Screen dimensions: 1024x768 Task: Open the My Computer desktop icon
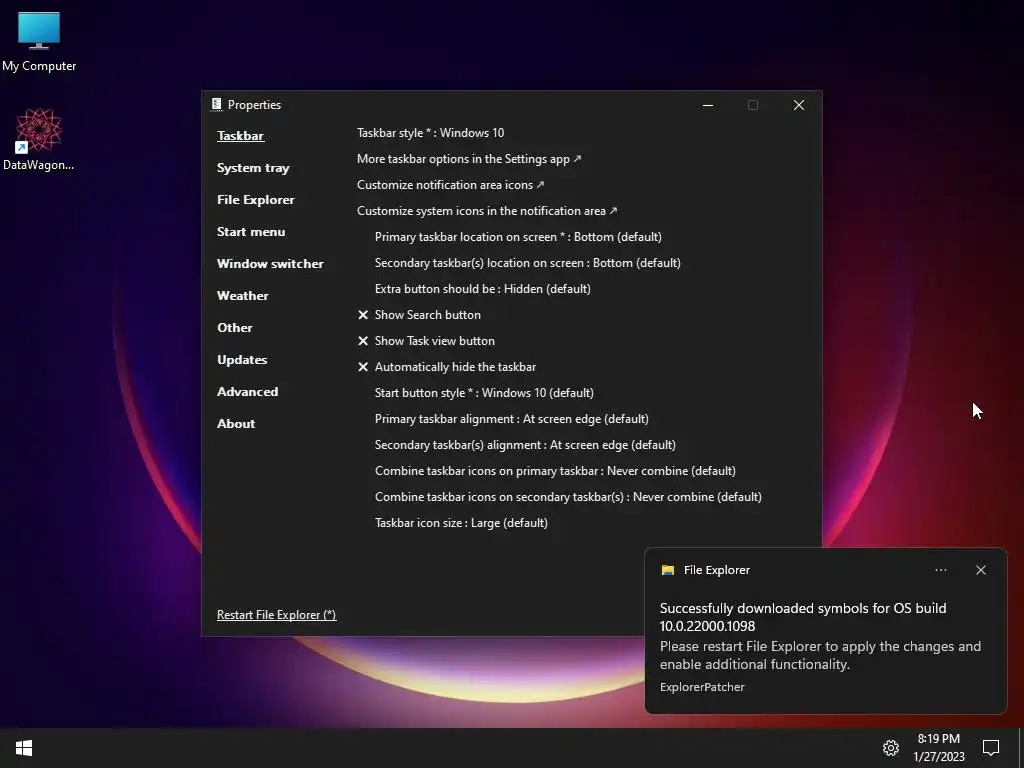click(x=39, y=41)
